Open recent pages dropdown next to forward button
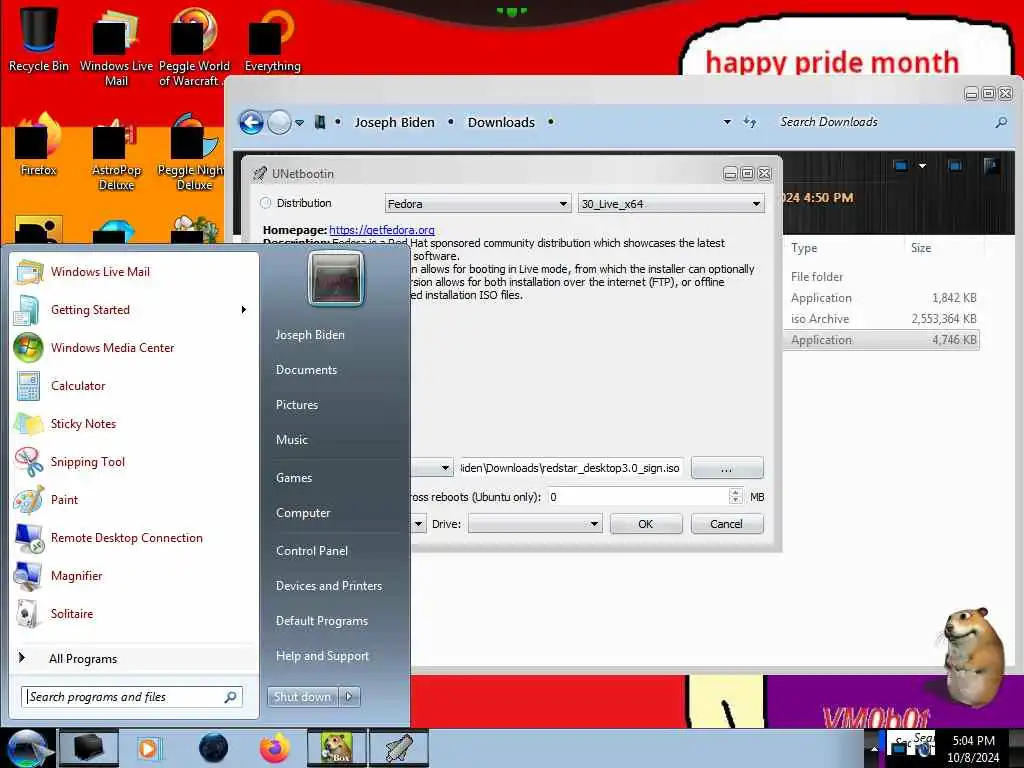Screen dimensions: 1024x768 pos(299,122)
